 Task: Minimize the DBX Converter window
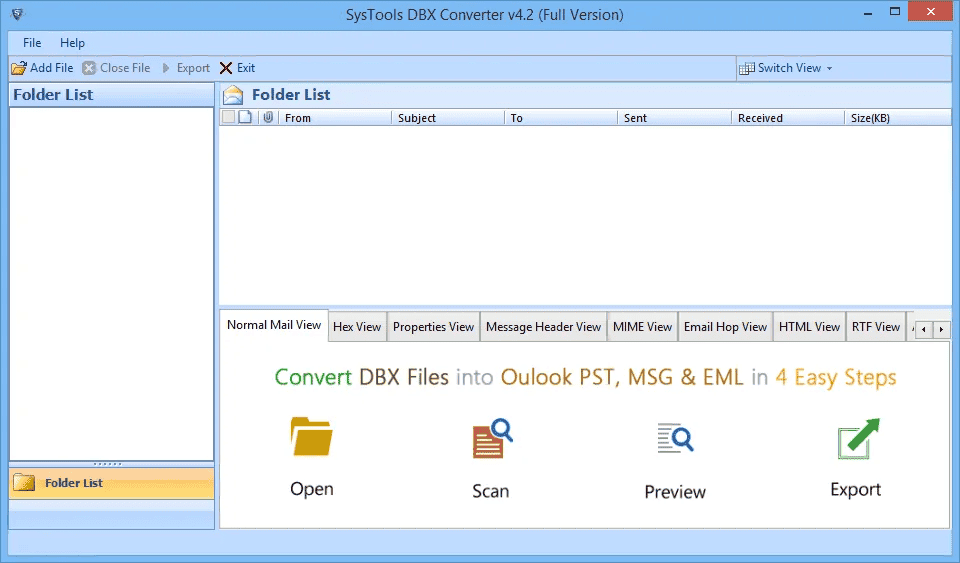tap(868, 12)
